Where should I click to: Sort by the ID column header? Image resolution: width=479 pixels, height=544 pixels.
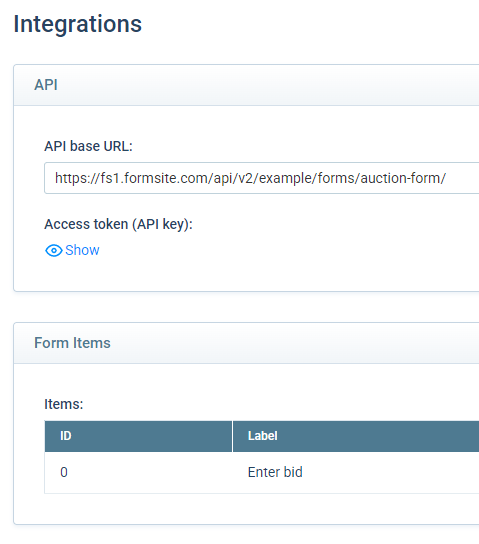tap(138, 436)
